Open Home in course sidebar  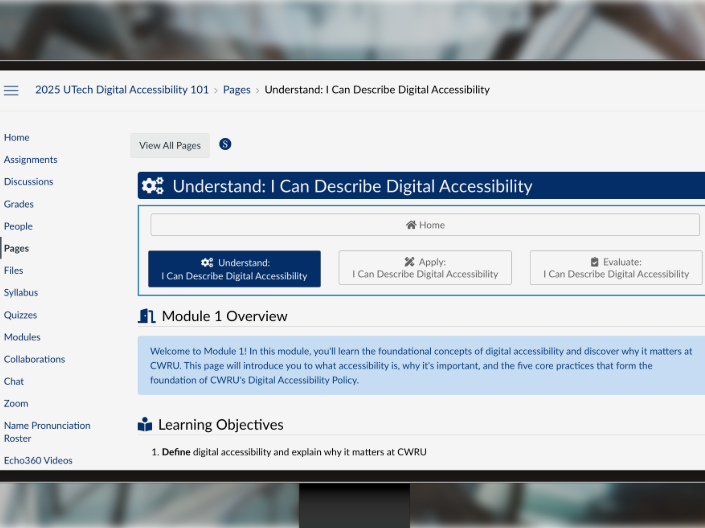(17, 137)
